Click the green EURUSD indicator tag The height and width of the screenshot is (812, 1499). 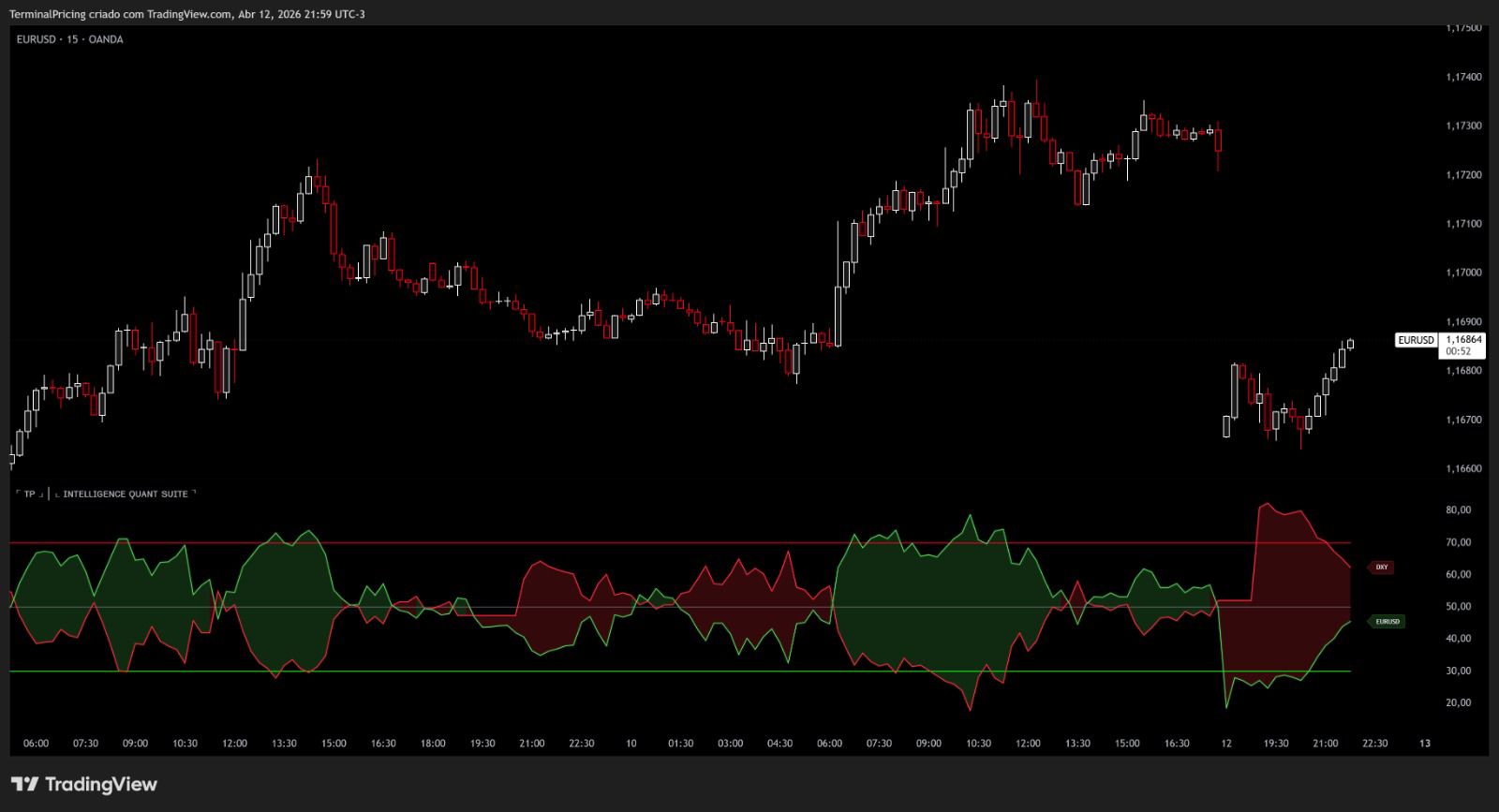click(1387, 622)
